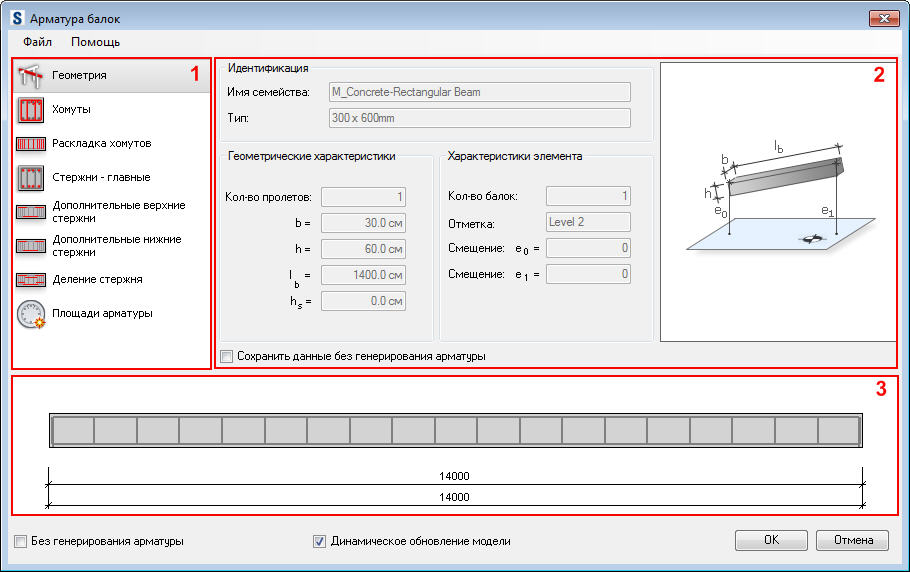The height and width of the screenshot is (572, 910).
Task: Select Дополнительные нижние стержни label
Action: (x=117, y=246)
